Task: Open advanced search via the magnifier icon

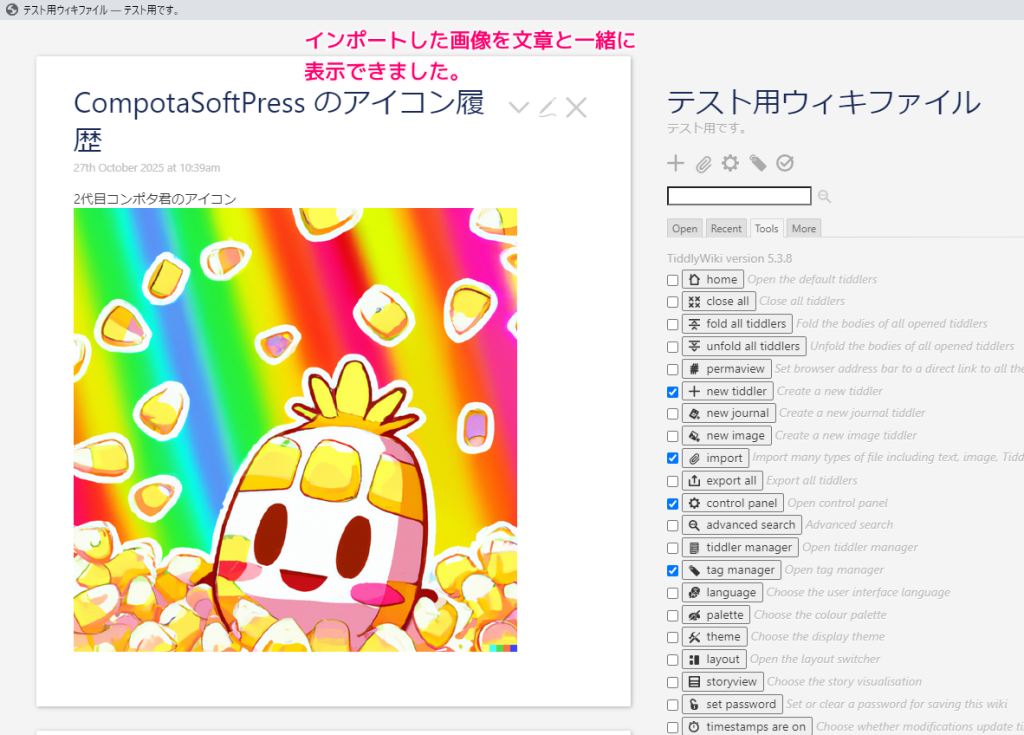Action: coord(825,196)
